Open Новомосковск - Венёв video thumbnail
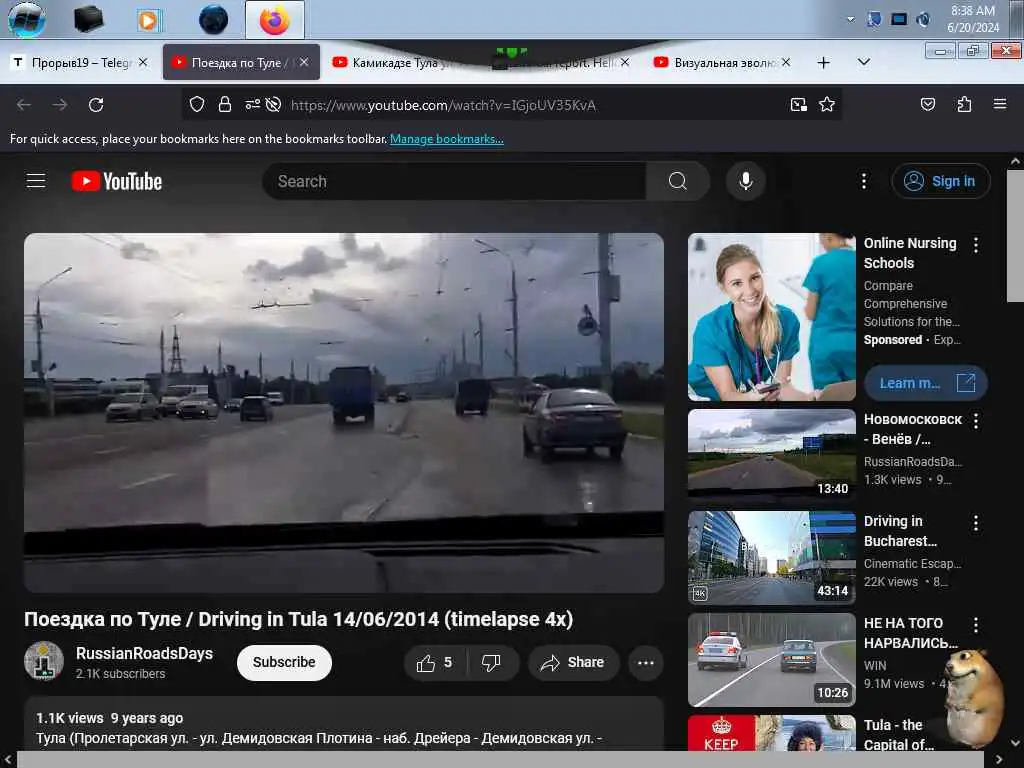The width and height of the screenshot is (1024, 768). click(x=771, y=455)
